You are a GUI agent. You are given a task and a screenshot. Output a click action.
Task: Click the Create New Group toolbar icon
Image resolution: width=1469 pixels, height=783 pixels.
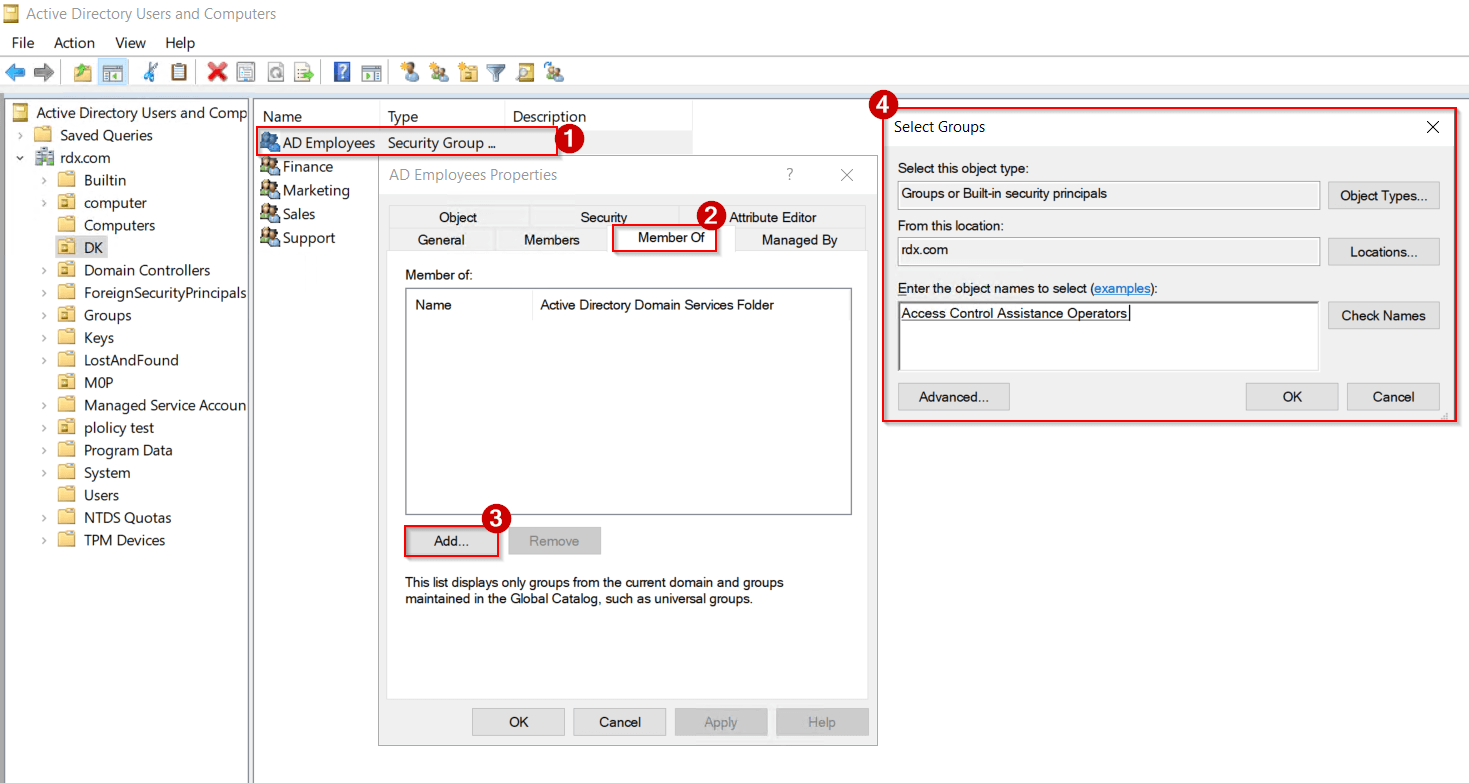pos(439,71)
